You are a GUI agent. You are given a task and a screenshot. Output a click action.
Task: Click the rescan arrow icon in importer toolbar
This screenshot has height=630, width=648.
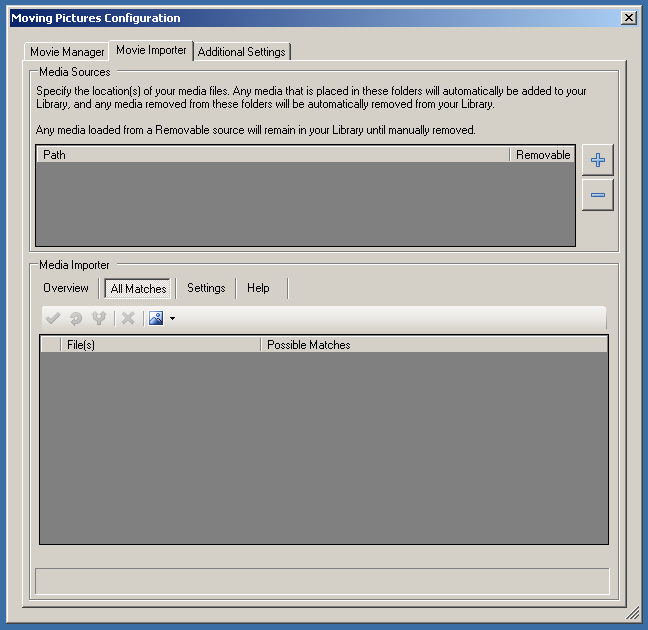[76, 319]
